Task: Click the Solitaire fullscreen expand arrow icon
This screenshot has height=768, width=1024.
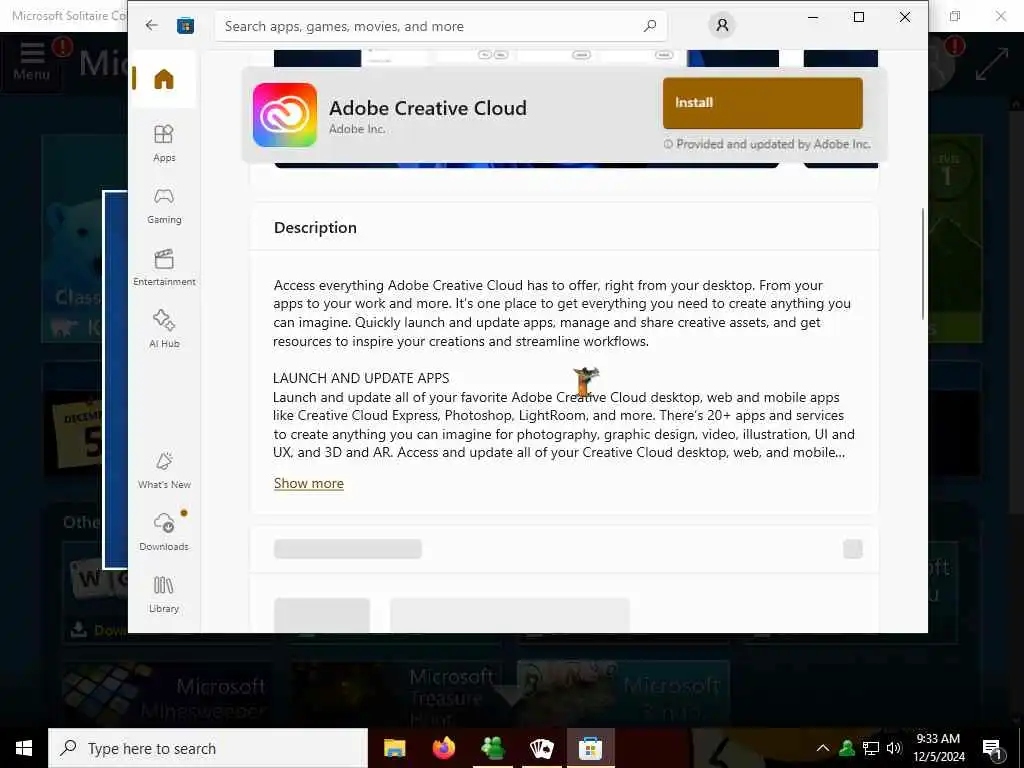Action: click(991, 65)
